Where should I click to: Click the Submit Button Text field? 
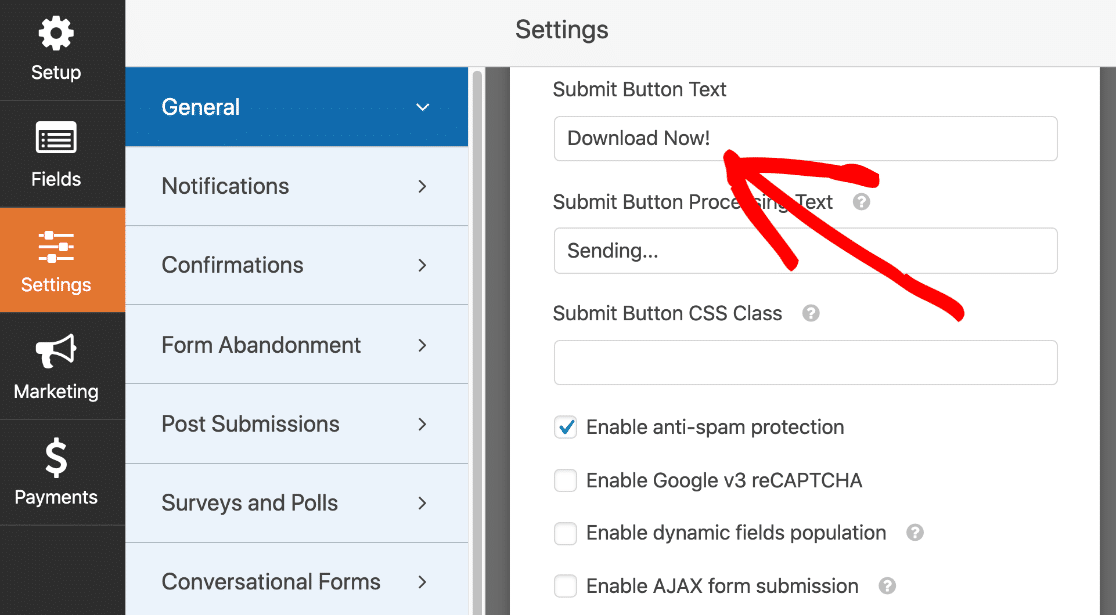(805, 139)
